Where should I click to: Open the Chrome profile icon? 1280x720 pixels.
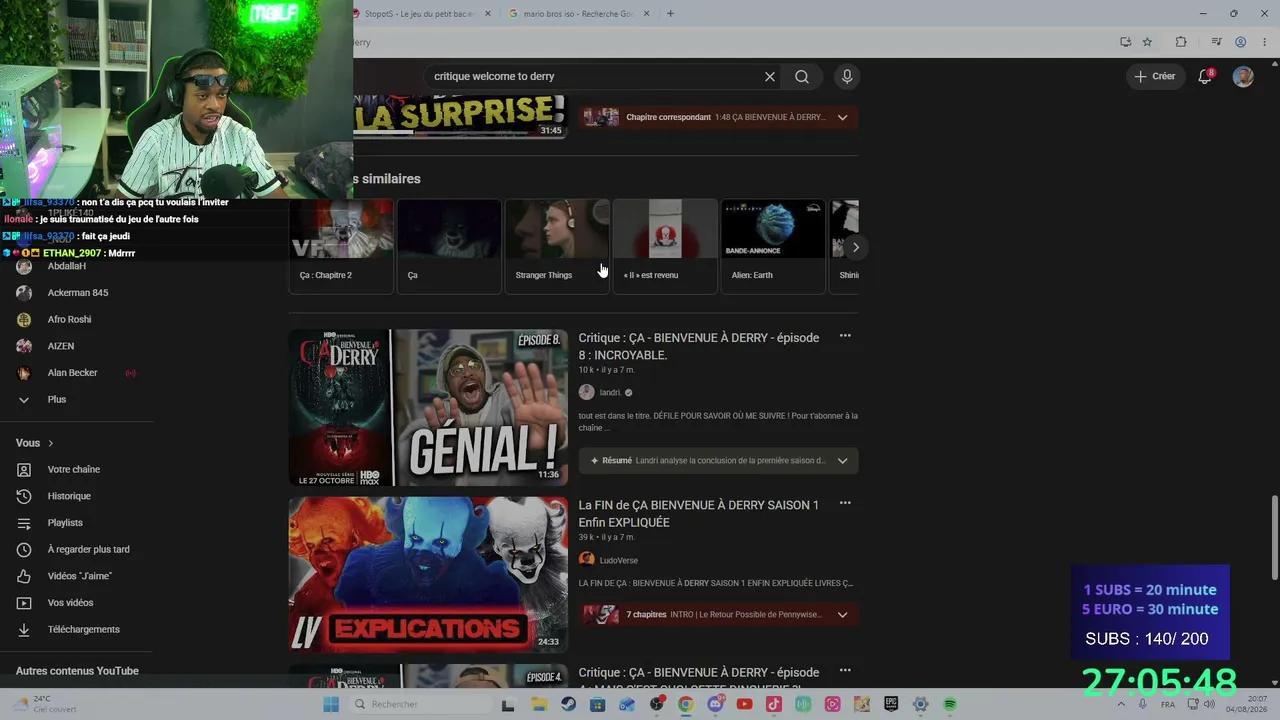click(1240, 42)
